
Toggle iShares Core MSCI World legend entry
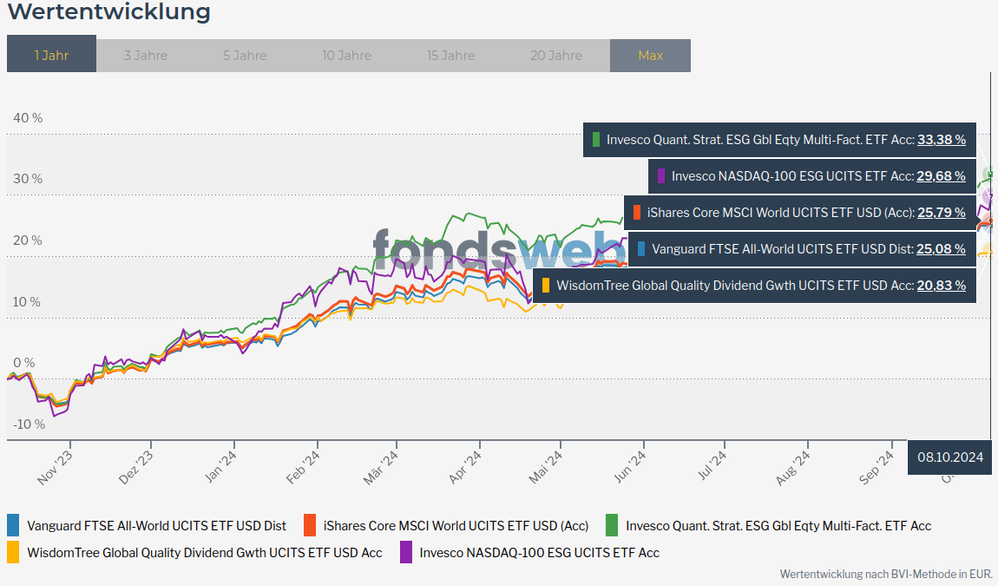(x=455, y=525)
